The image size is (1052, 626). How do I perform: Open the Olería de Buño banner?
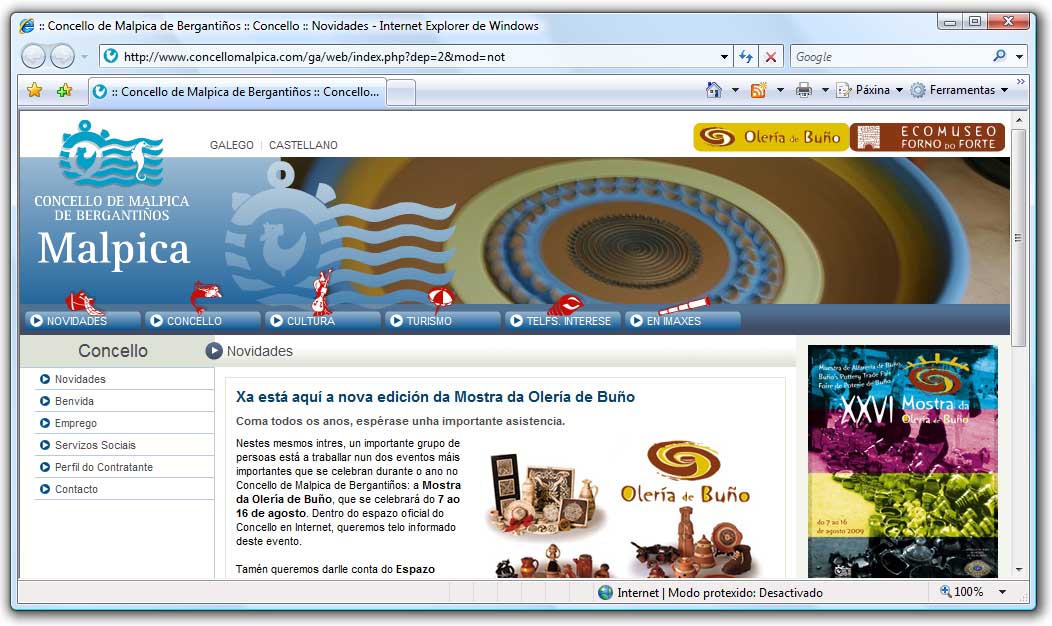click(771, 137)
